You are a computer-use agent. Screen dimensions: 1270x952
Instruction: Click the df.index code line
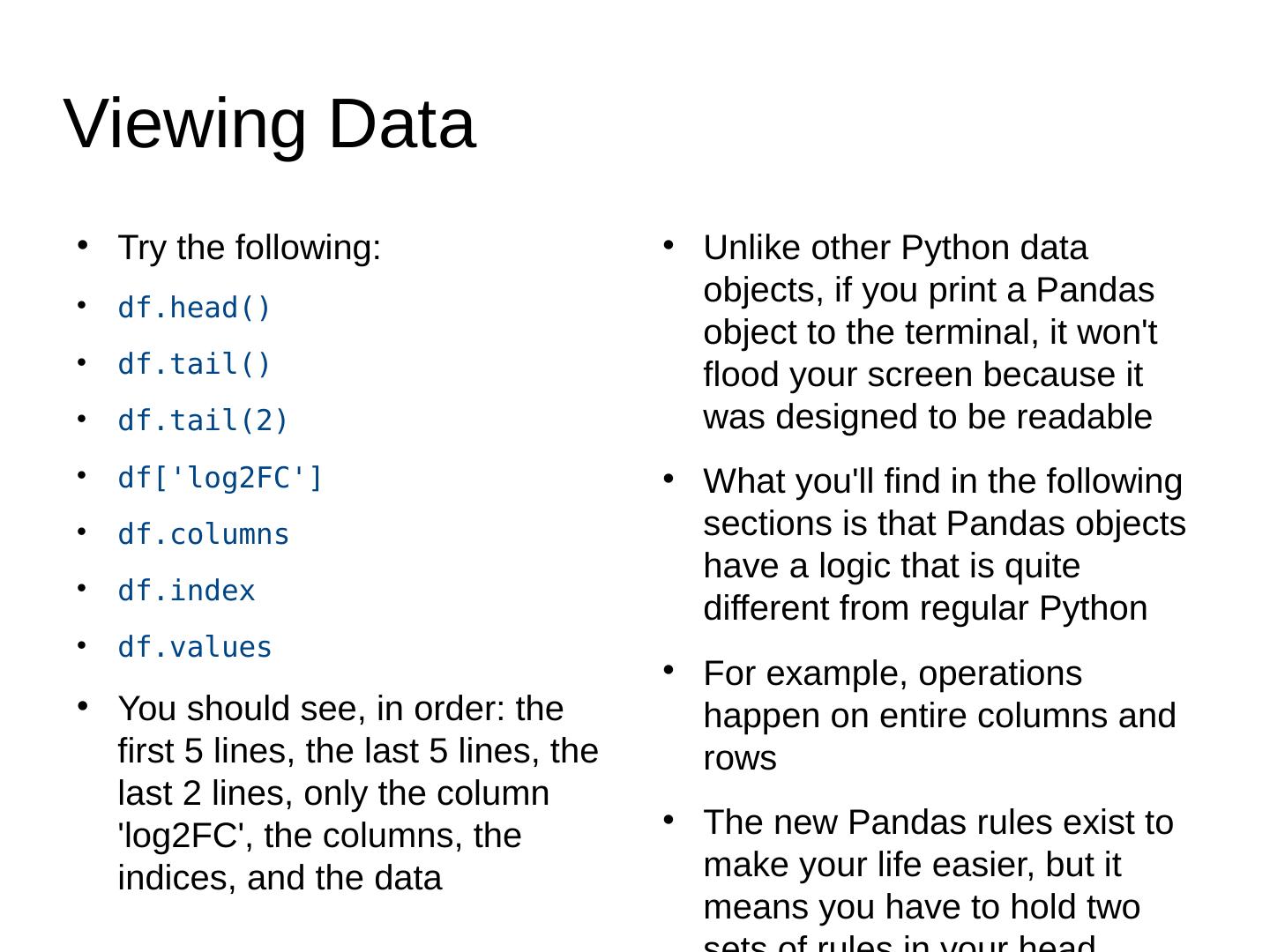point(186,591)
